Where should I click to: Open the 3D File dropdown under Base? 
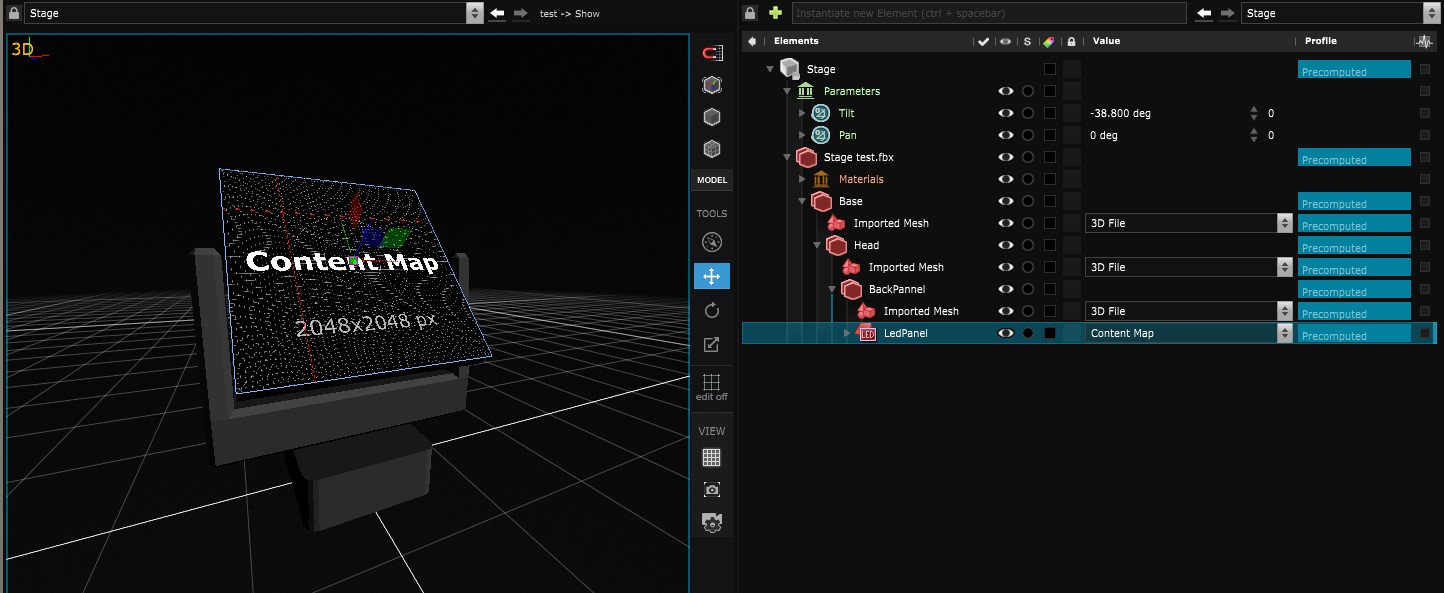coord(1189,223)
